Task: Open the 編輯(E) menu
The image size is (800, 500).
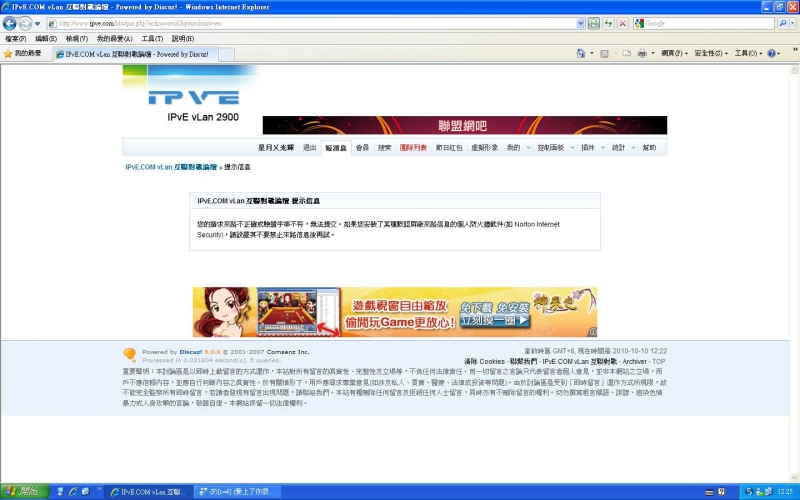Action: (x=45, y=39)
